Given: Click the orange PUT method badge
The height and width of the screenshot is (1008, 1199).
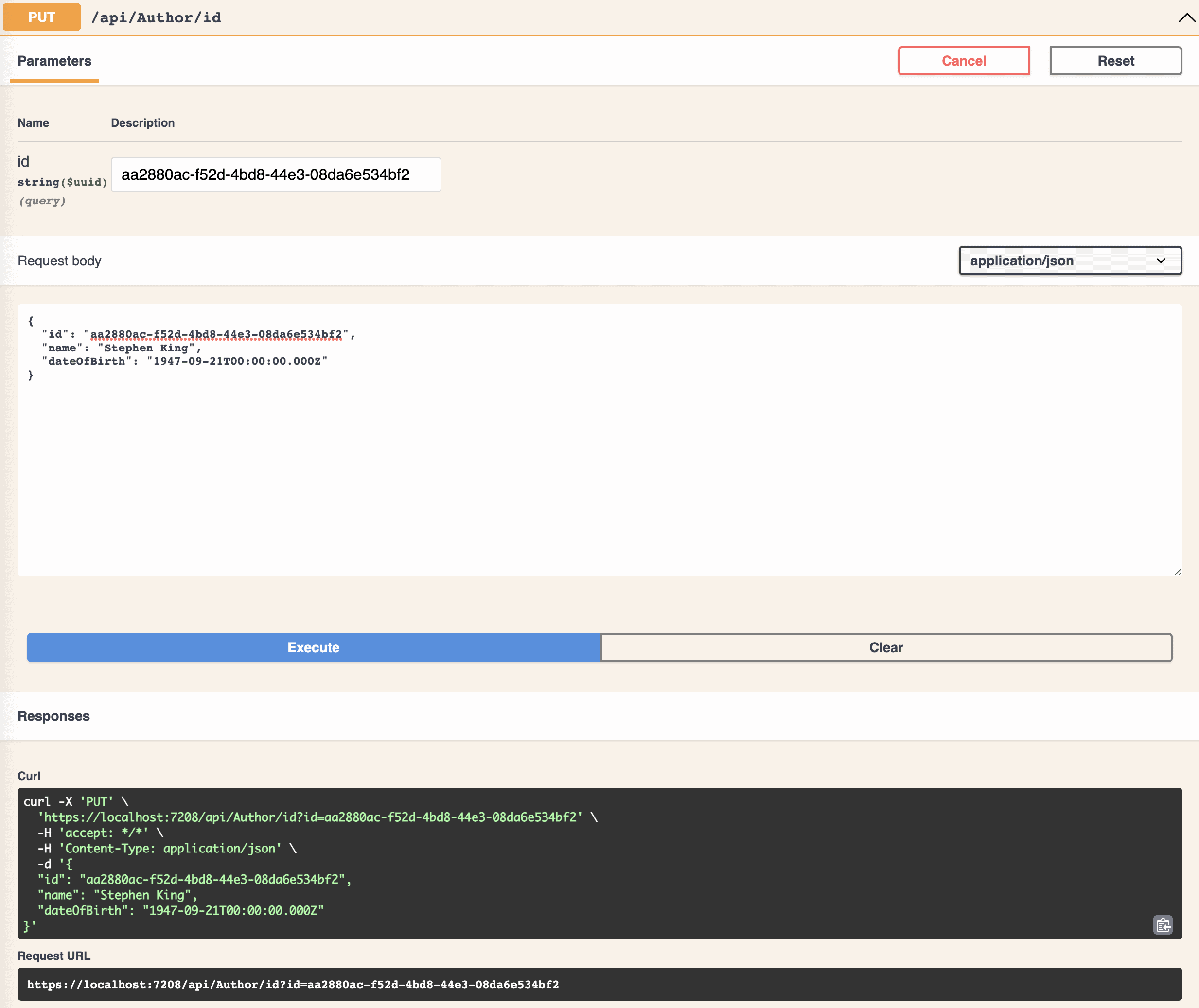Looking at the screenshot, I should (x=42, y=17).
